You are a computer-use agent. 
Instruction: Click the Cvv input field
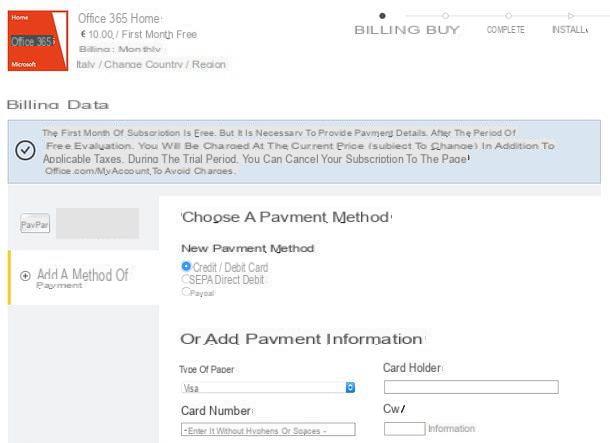click(404, 429)
